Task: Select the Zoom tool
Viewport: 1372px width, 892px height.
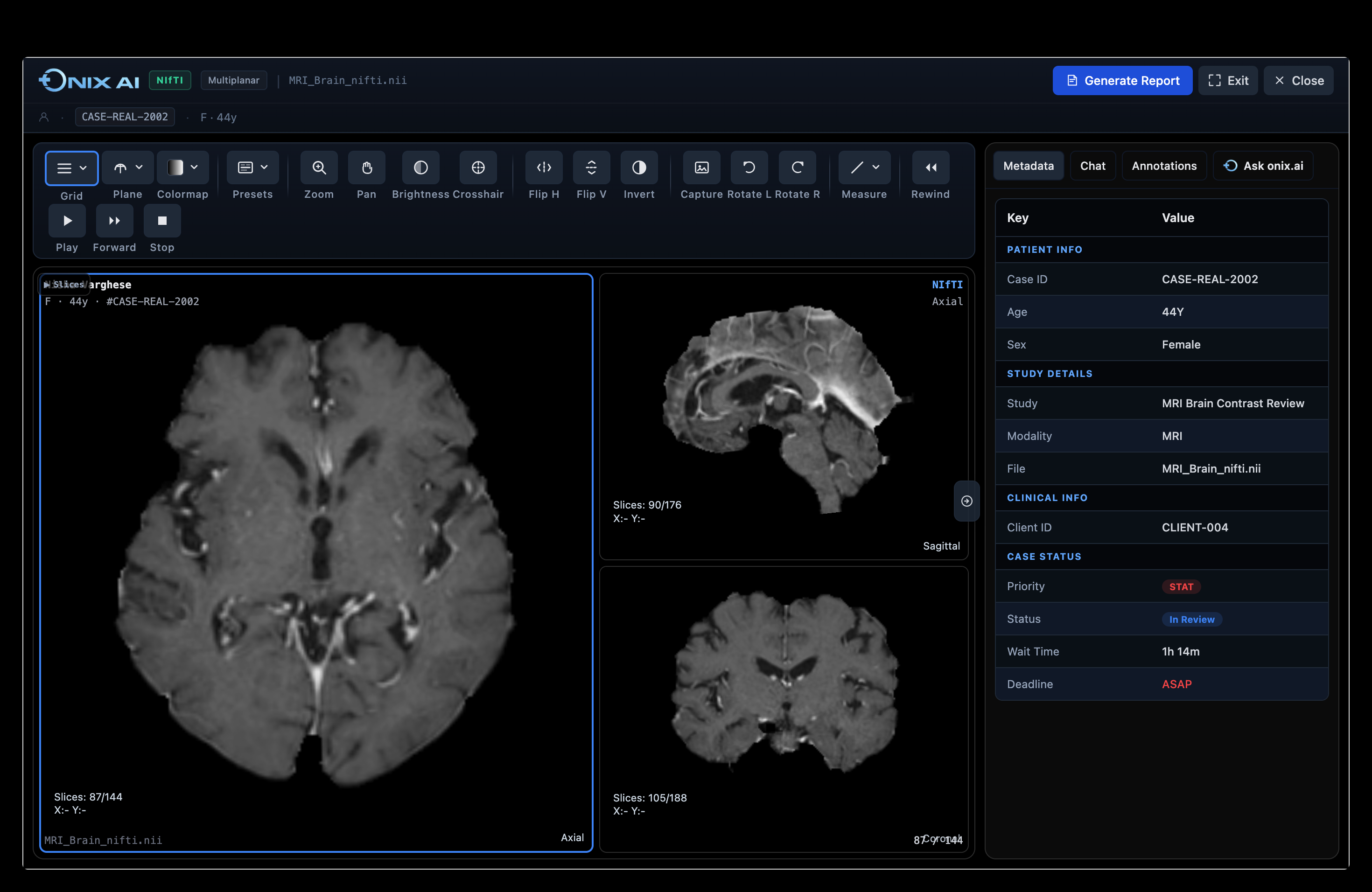Action: click(x=319, y=168)
